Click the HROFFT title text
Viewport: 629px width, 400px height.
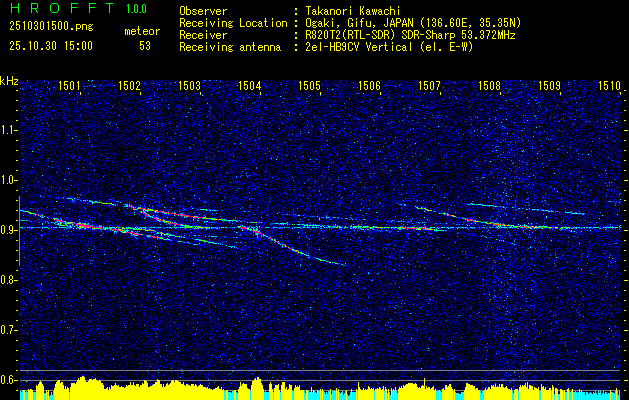point(63,8)
